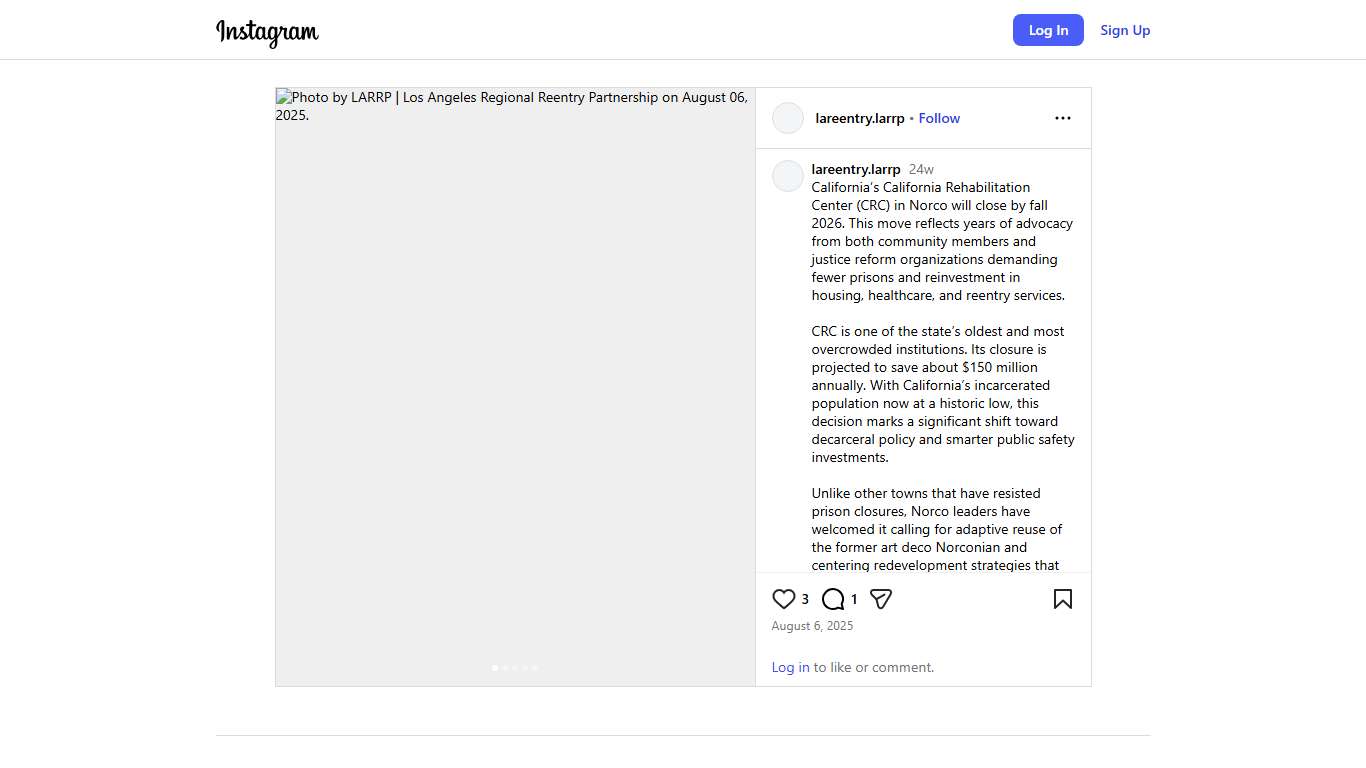The image size is (1366, 768).
Task: Open lareentry.larrp username in the post header
Action: [x=859, y=118]
